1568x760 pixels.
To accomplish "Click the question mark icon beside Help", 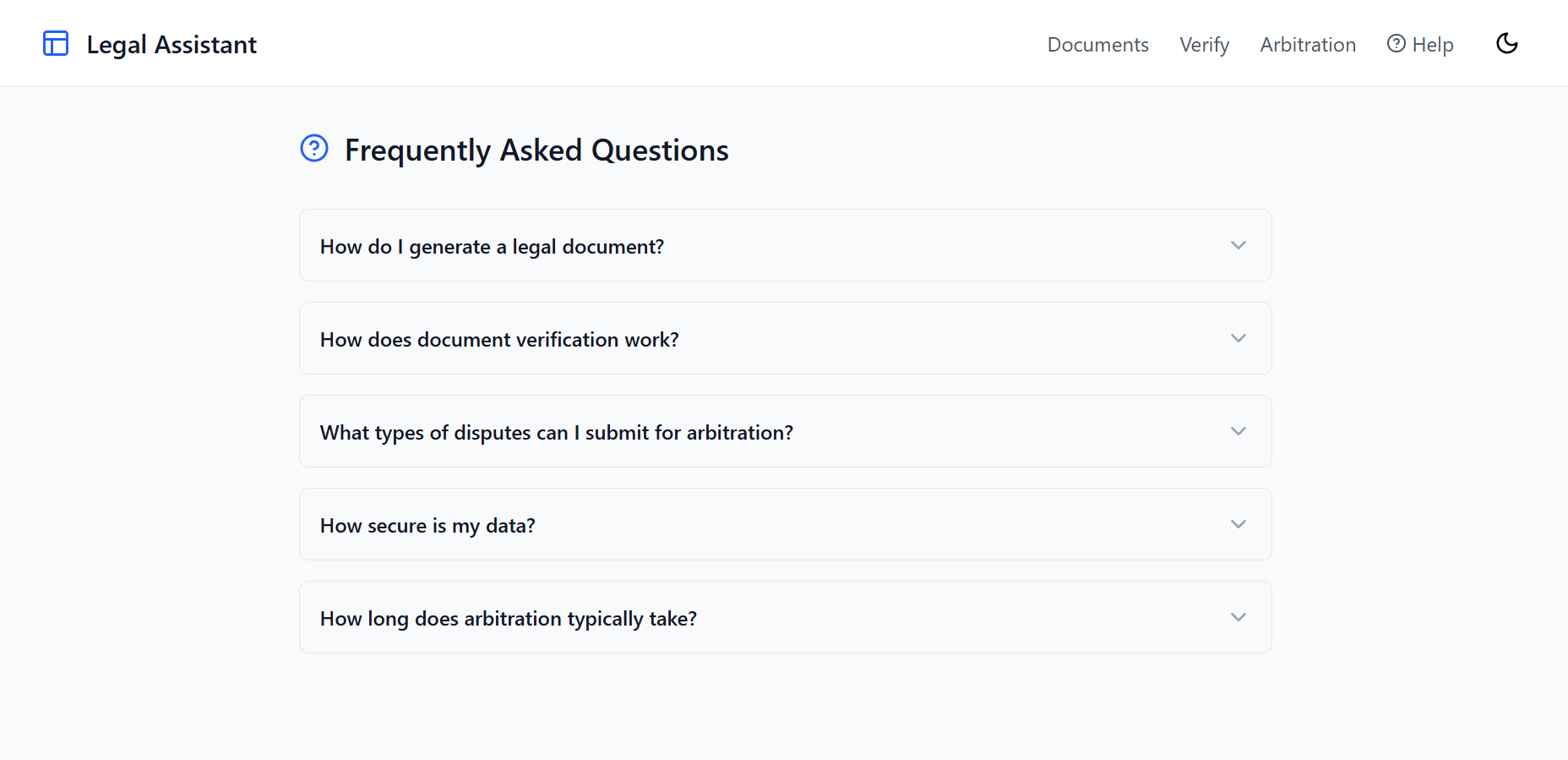I will [x=1396, y=43].
